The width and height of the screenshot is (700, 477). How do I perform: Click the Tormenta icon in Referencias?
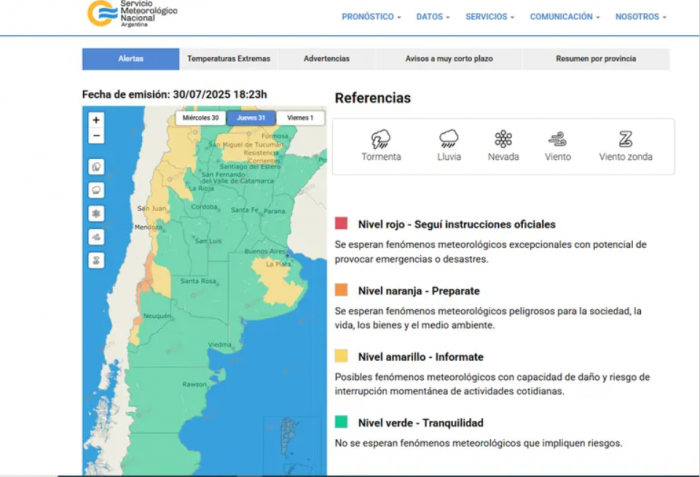[x=381, y=139]
